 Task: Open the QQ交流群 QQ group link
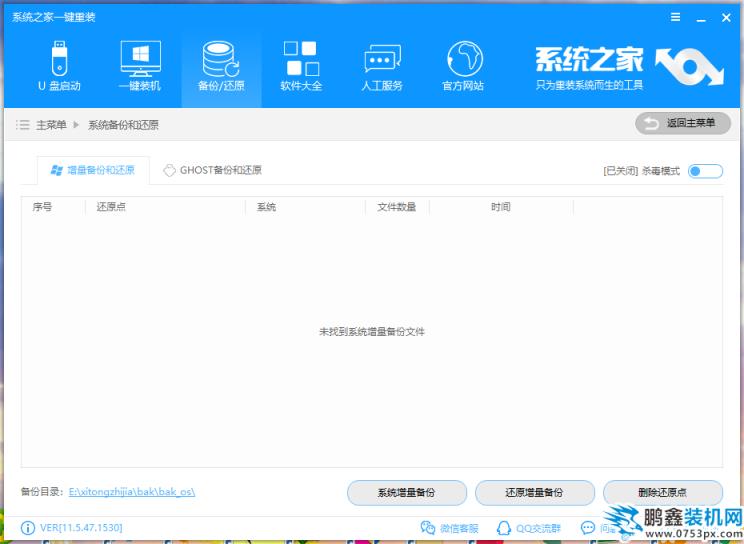tap(529, 528)
